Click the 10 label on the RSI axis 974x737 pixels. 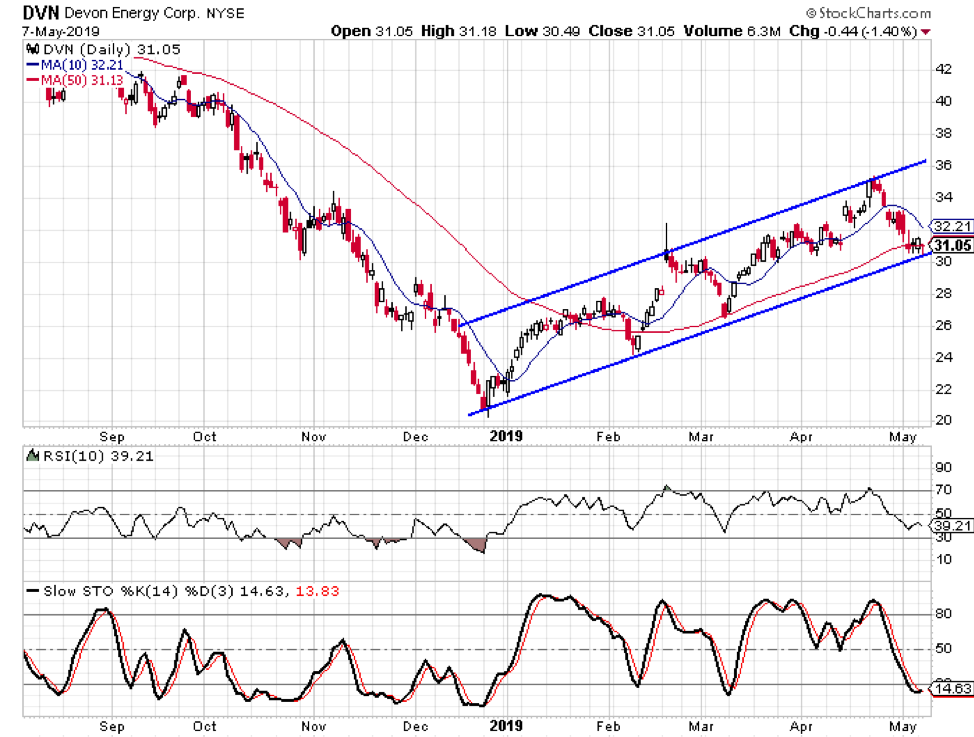944,560
